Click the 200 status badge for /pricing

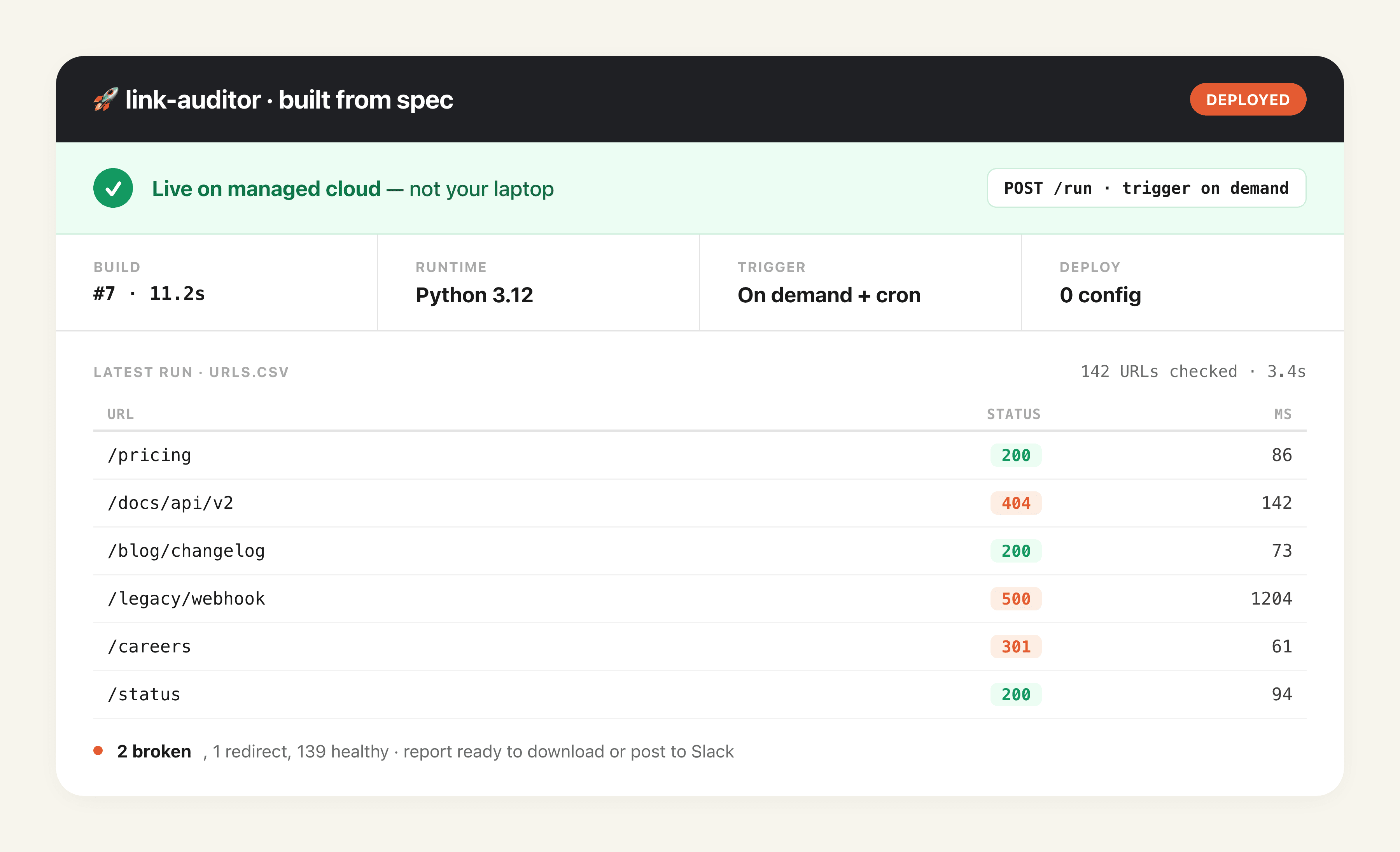tap(1016, 455)
